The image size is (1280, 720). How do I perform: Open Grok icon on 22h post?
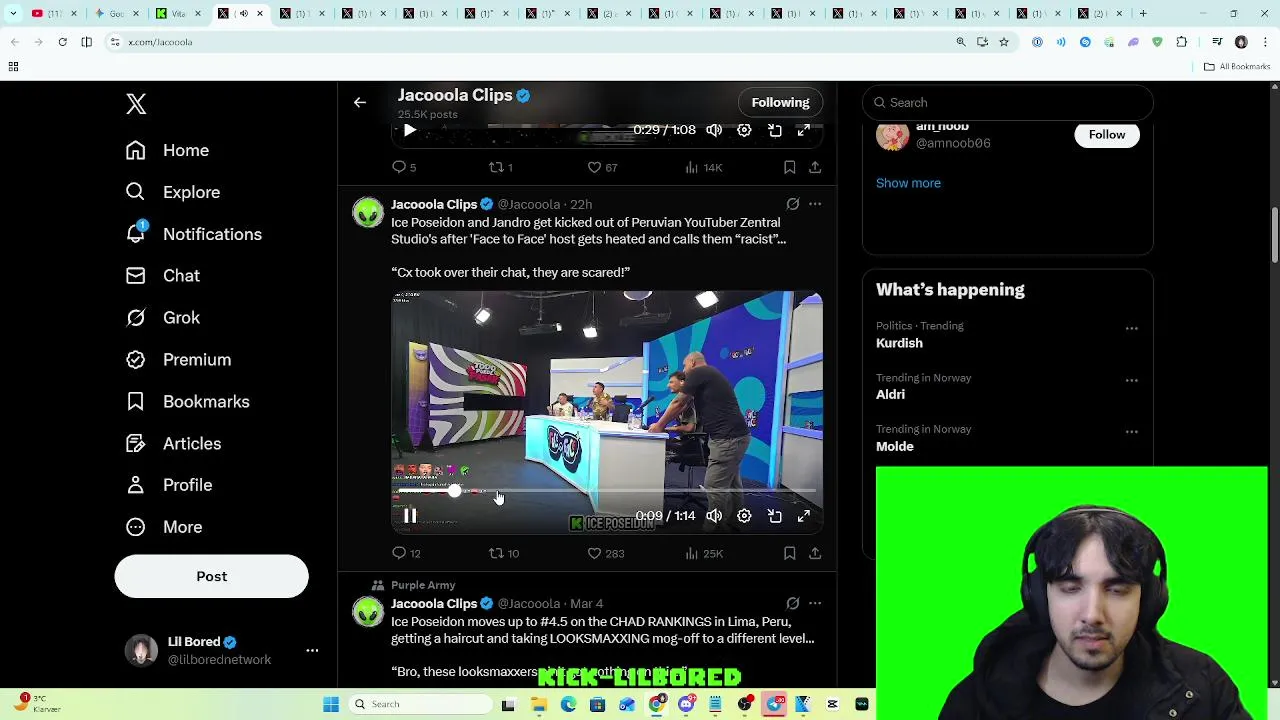point(792,204)
